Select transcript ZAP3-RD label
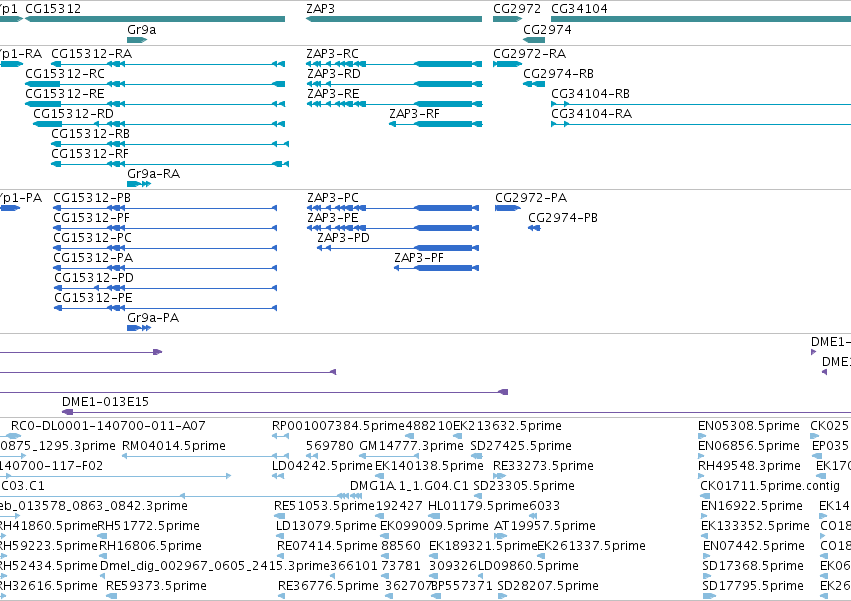The width and height of the screenshot is (851, 601). [x=334, y=74]
